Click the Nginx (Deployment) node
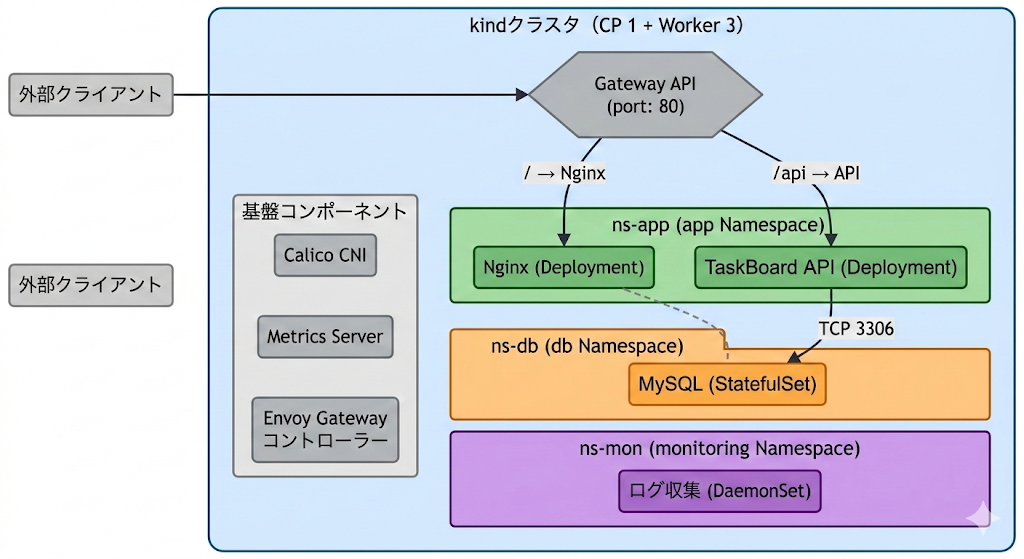The height and width of the screenshot is (559, 1024). click(x=563, y=268)
